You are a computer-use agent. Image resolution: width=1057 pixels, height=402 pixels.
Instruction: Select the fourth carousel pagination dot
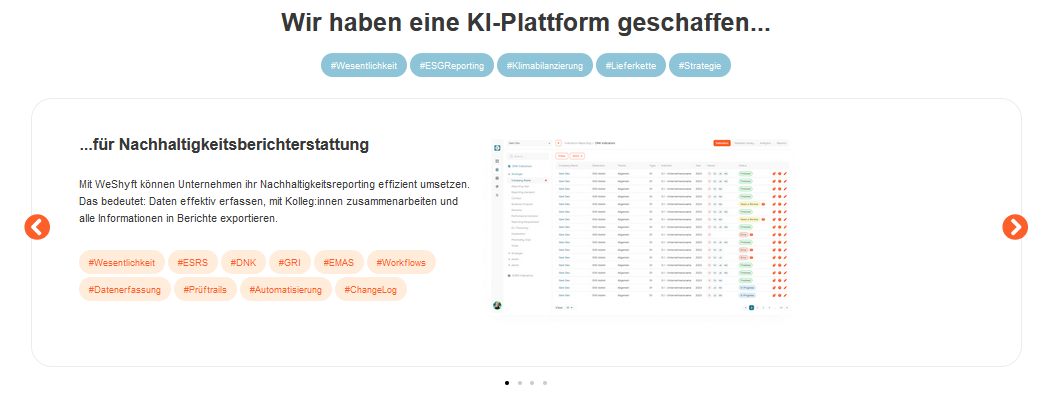click(545, 382)
